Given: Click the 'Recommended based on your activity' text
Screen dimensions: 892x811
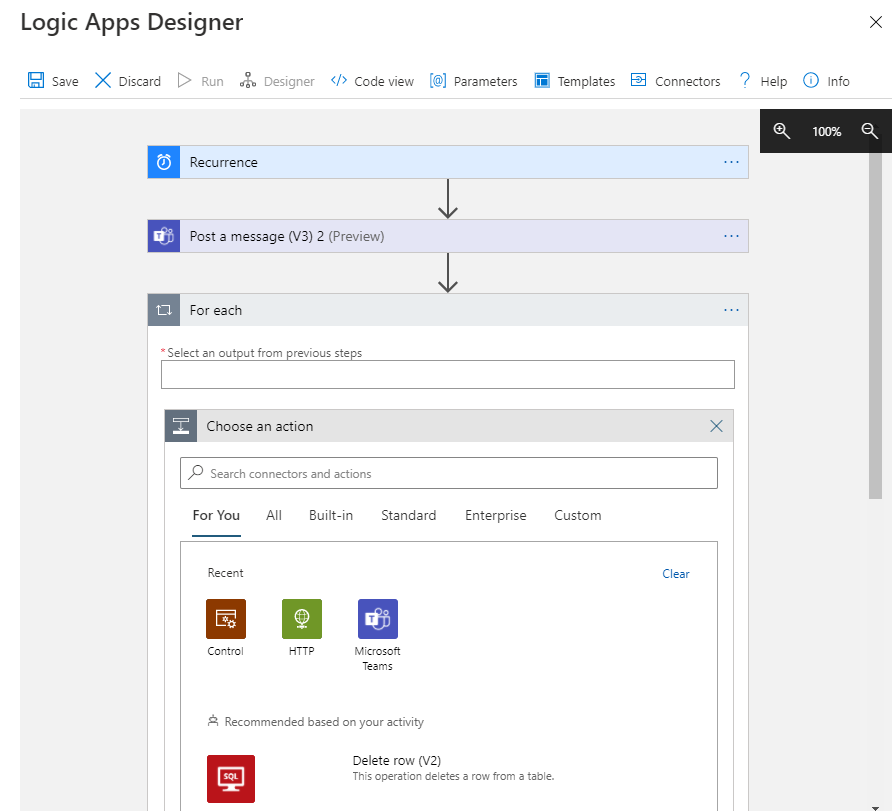Looking at the screenshot, I should click(324, 722).
